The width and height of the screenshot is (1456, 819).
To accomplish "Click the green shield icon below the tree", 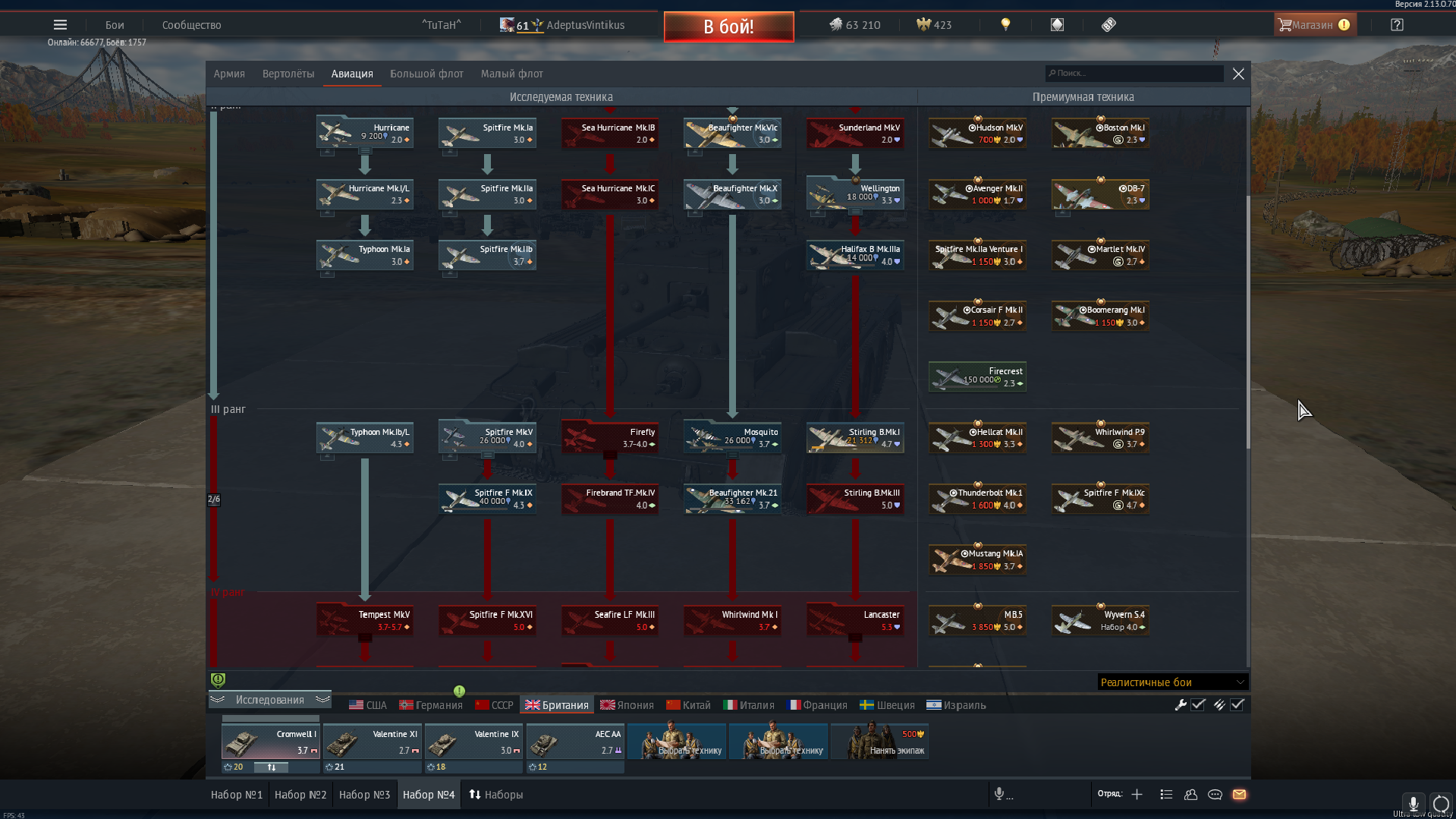I will click(x=218, y=680).
